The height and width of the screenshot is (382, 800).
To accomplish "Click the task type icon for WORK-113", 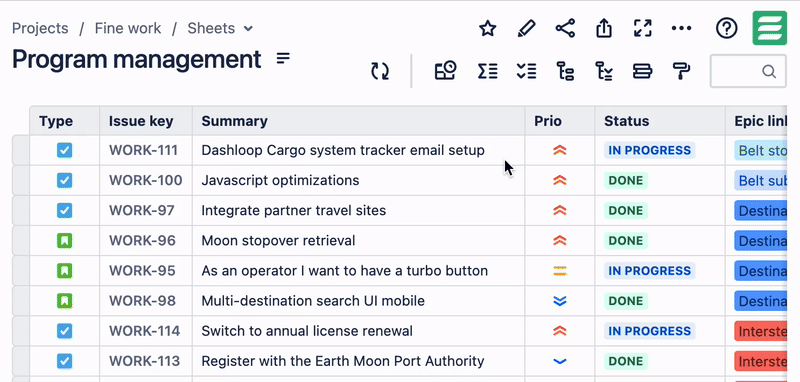I will pos(64,361).
